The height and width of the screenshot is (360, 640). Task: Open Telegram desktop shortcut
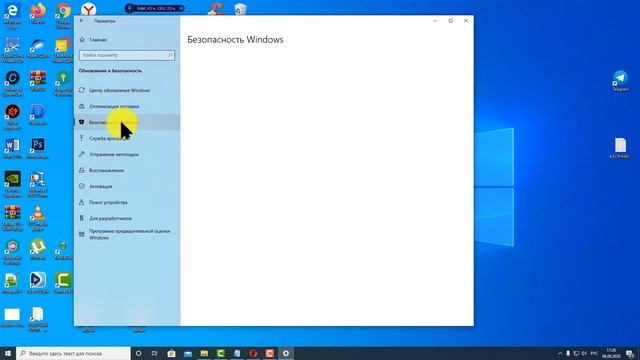pos(620,80)
